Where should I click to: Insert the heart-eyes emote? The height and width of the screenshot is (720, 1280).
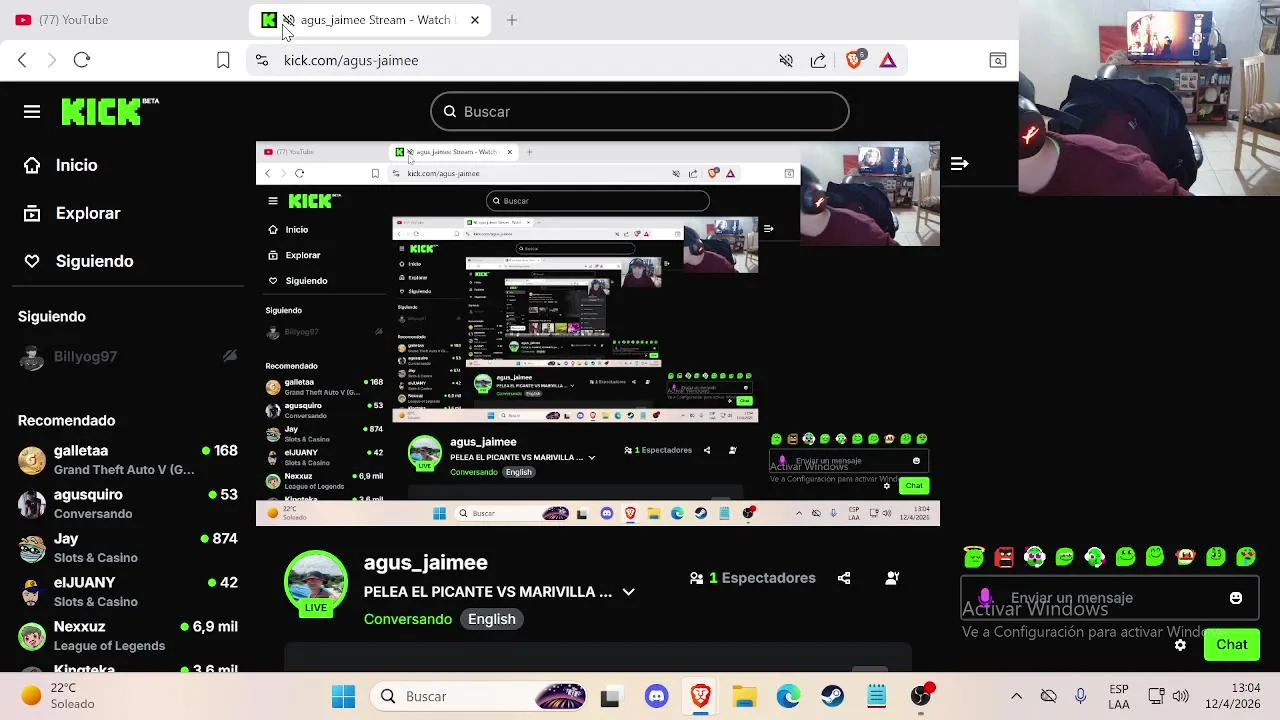[1246, 556]
